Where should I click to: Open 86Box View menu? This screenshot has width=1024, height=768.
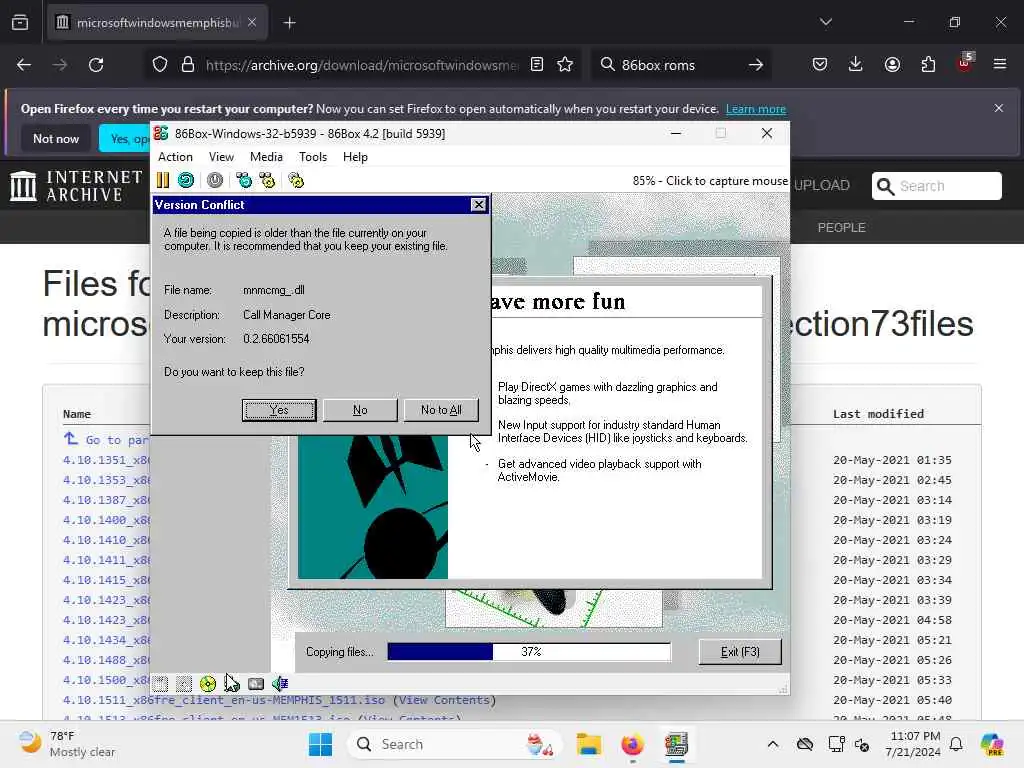pyautogui.click(x=221, y=157)
